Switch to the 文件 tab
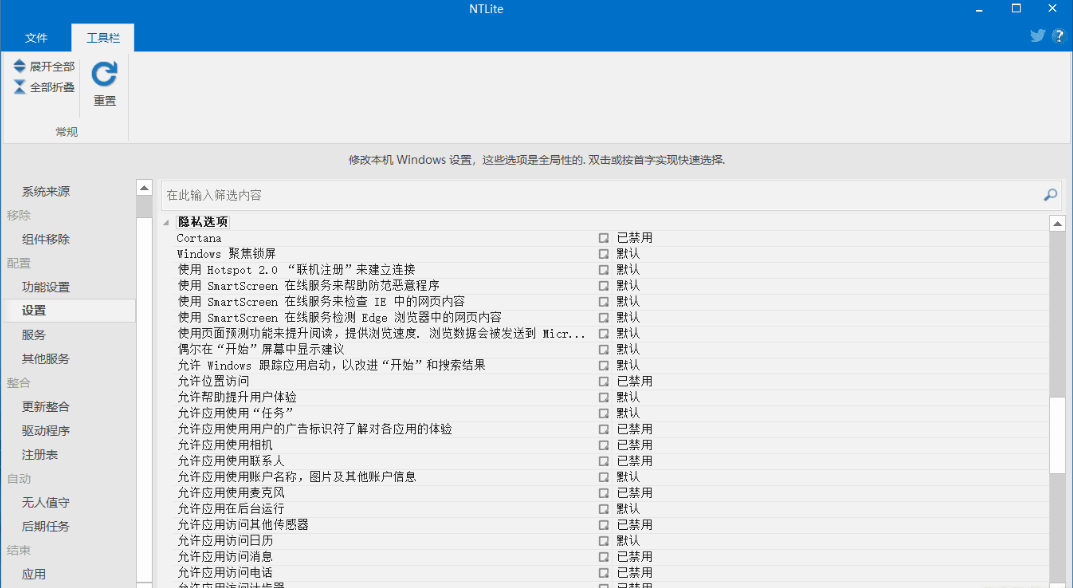Viewport: 1073px width, 588px height. click(36, 38)
